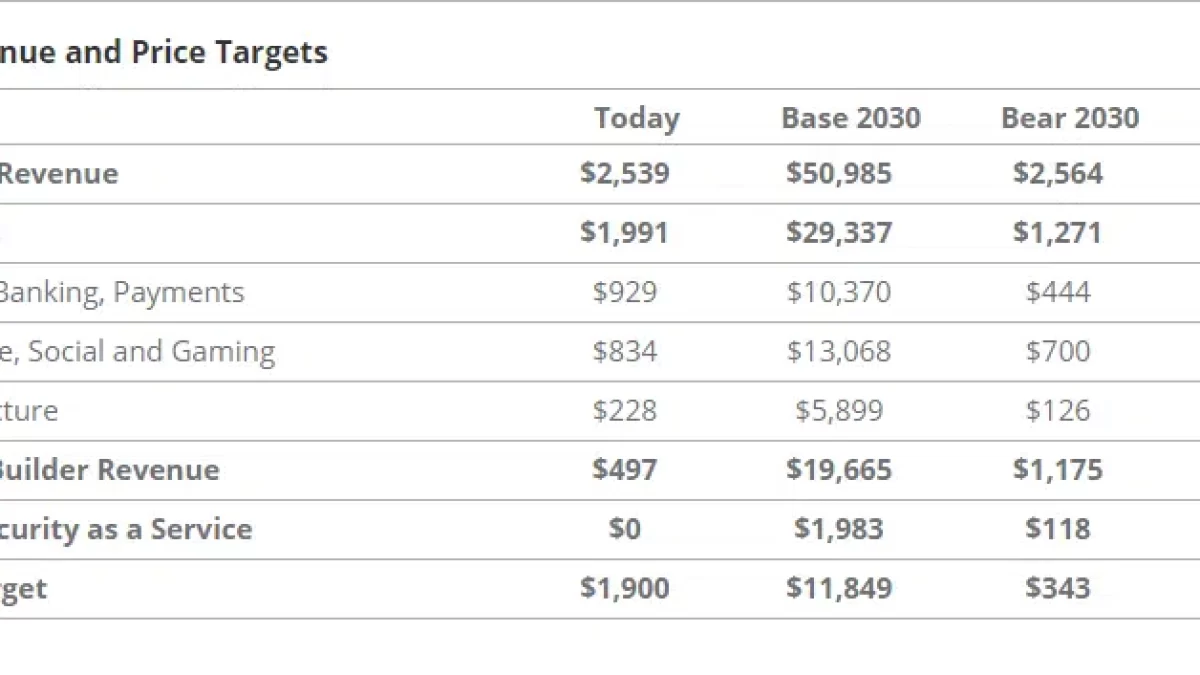1200x675 pixels.
Task: Click the 'Today' column header
Action: click(x=636, y=118)
